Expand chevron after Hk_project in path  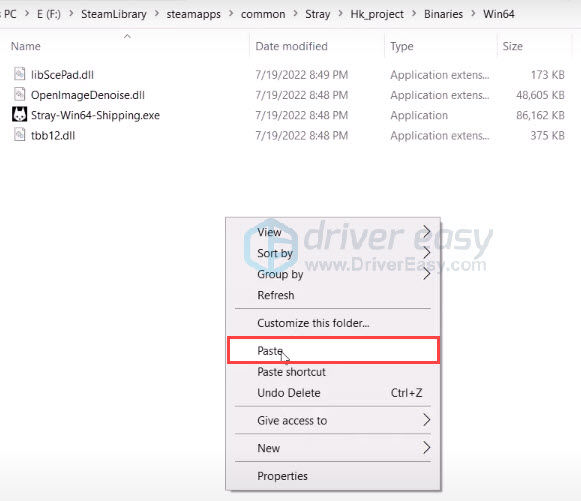[414, 14]
